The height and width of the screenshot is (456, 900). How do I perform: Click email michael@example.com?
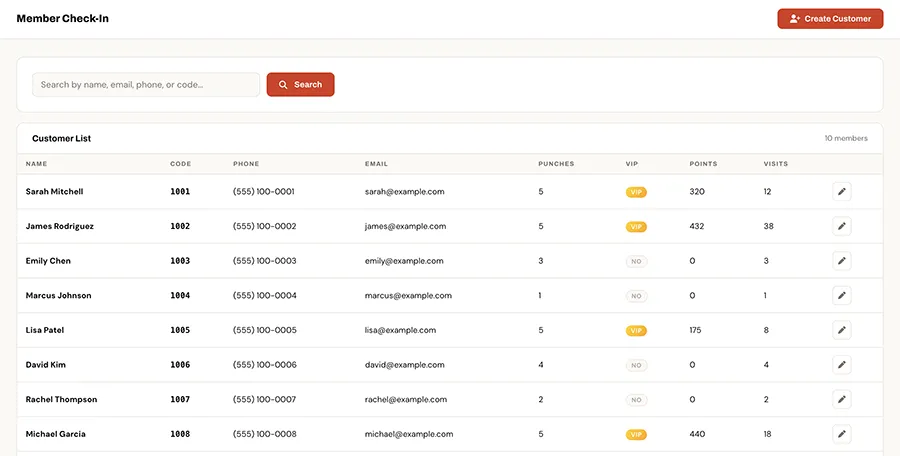point(409,434)
